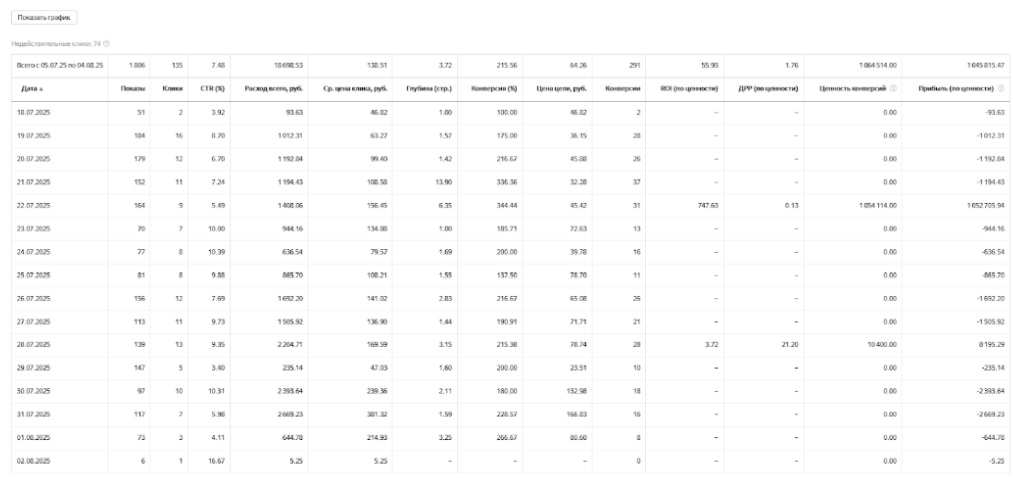
Task: Select date cell 20.07.2025
Action: (x=33, y=159)
